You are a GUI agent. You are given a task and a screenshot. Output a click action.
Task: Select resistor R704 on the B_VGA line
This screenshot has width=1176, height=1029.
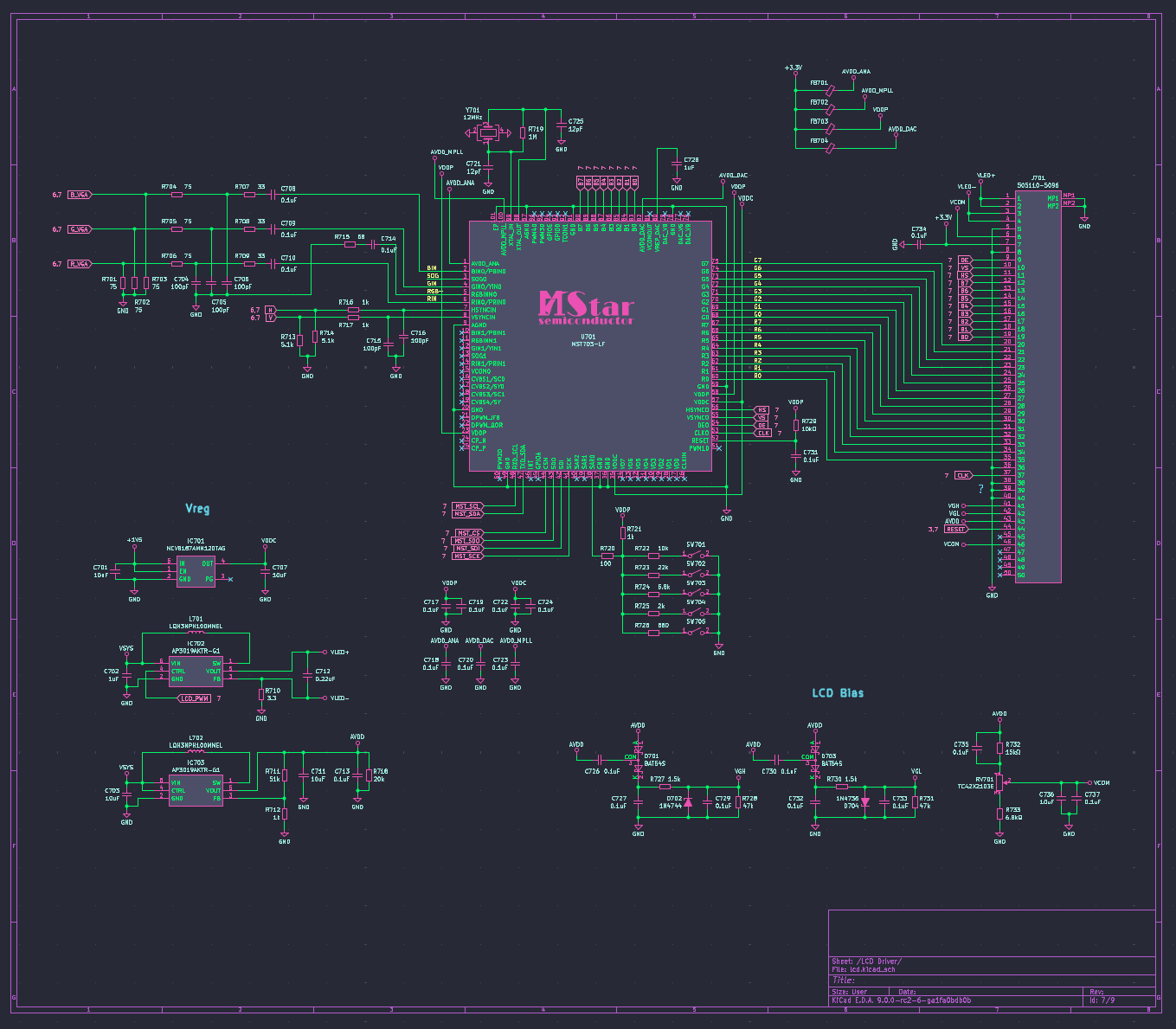click(x=177, y=195)
